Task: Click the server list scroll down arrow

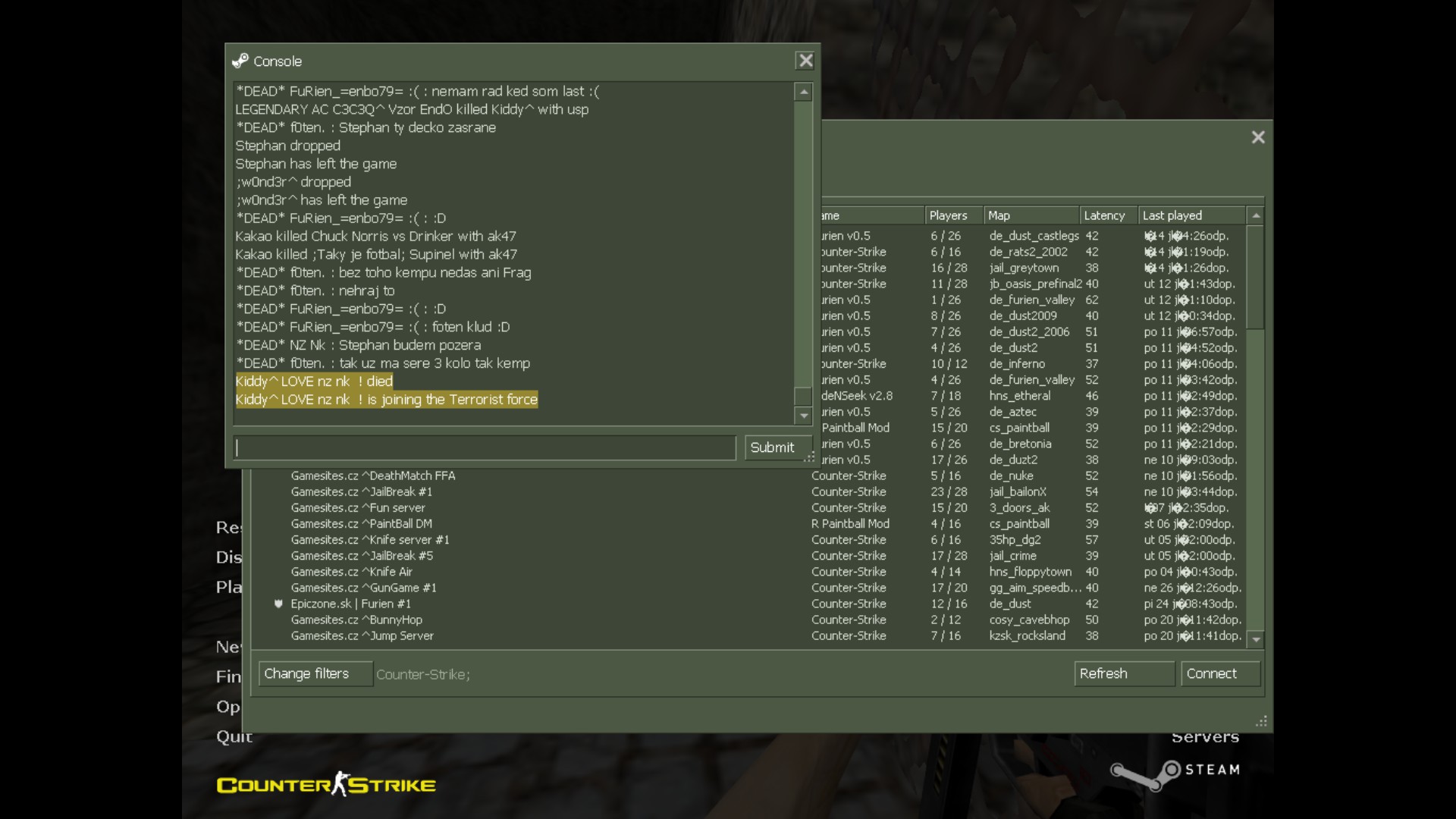Action: [x=1256, y=639]
